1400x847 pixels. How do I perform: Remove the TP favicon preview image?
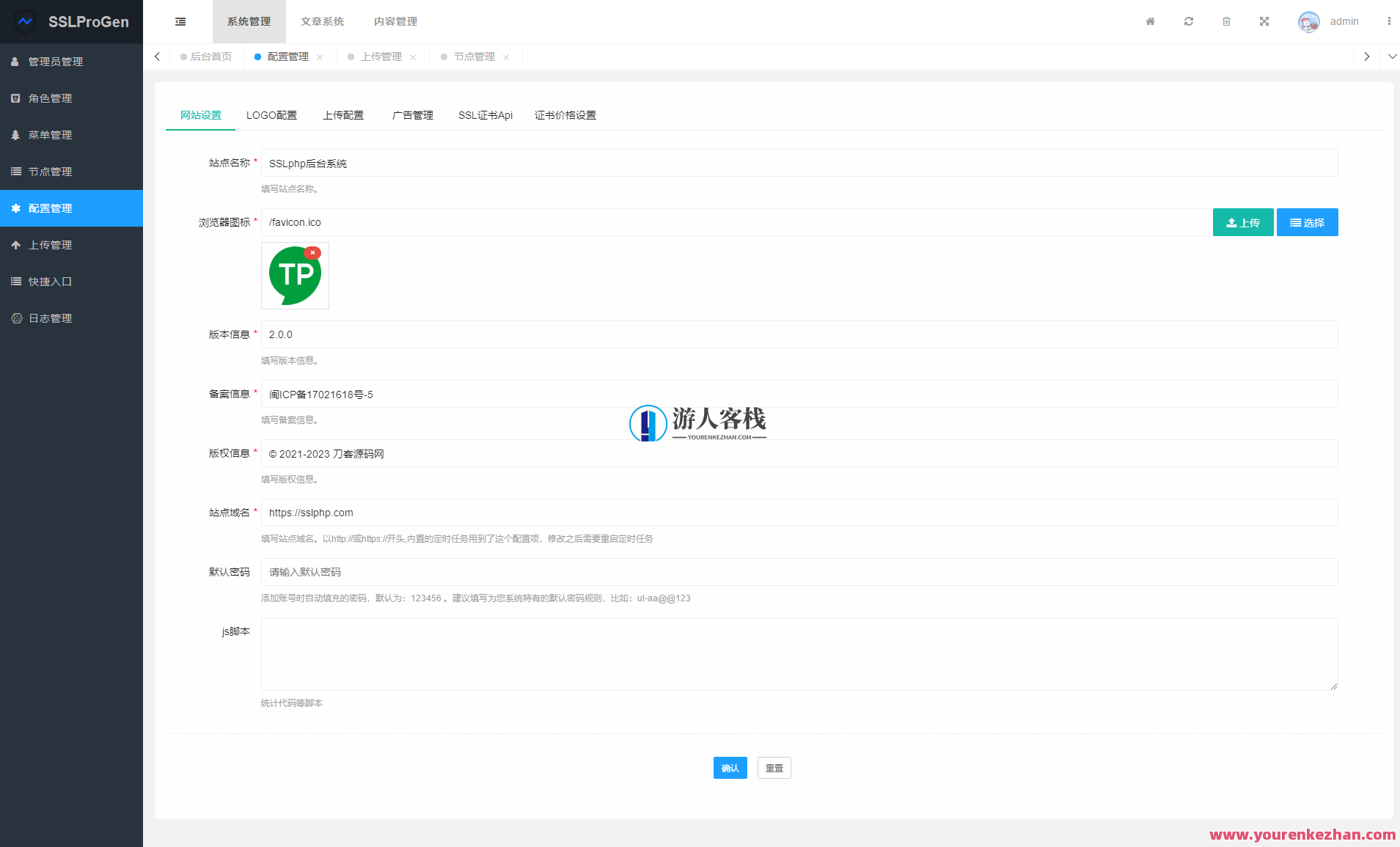[313, 252]
